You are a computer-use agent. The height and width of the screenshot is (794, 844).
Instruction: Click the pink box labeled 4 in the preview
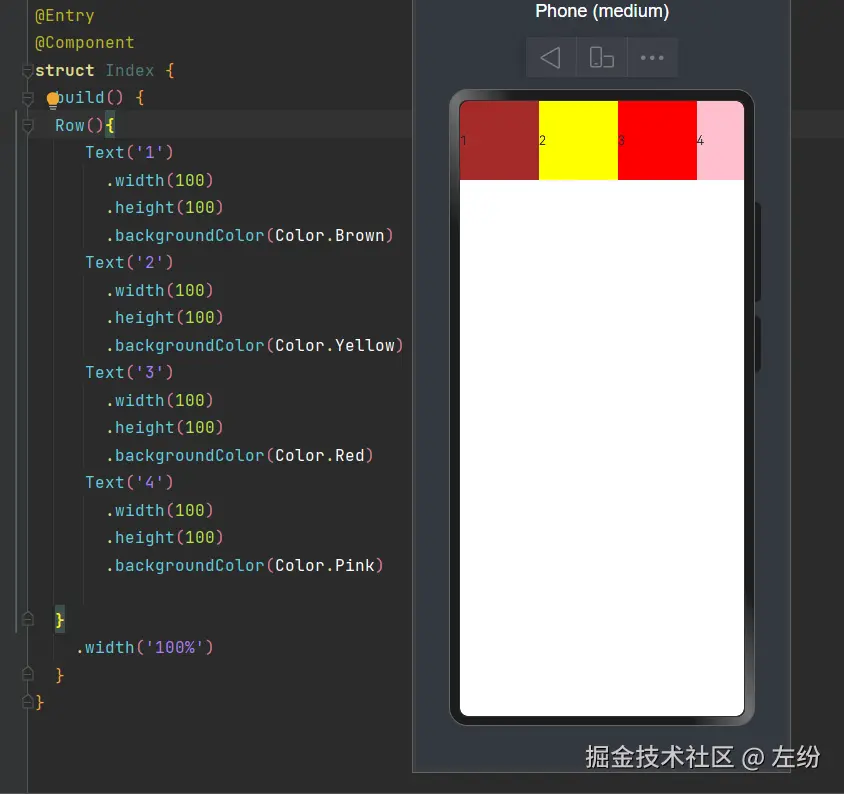(x=720, y=140)
